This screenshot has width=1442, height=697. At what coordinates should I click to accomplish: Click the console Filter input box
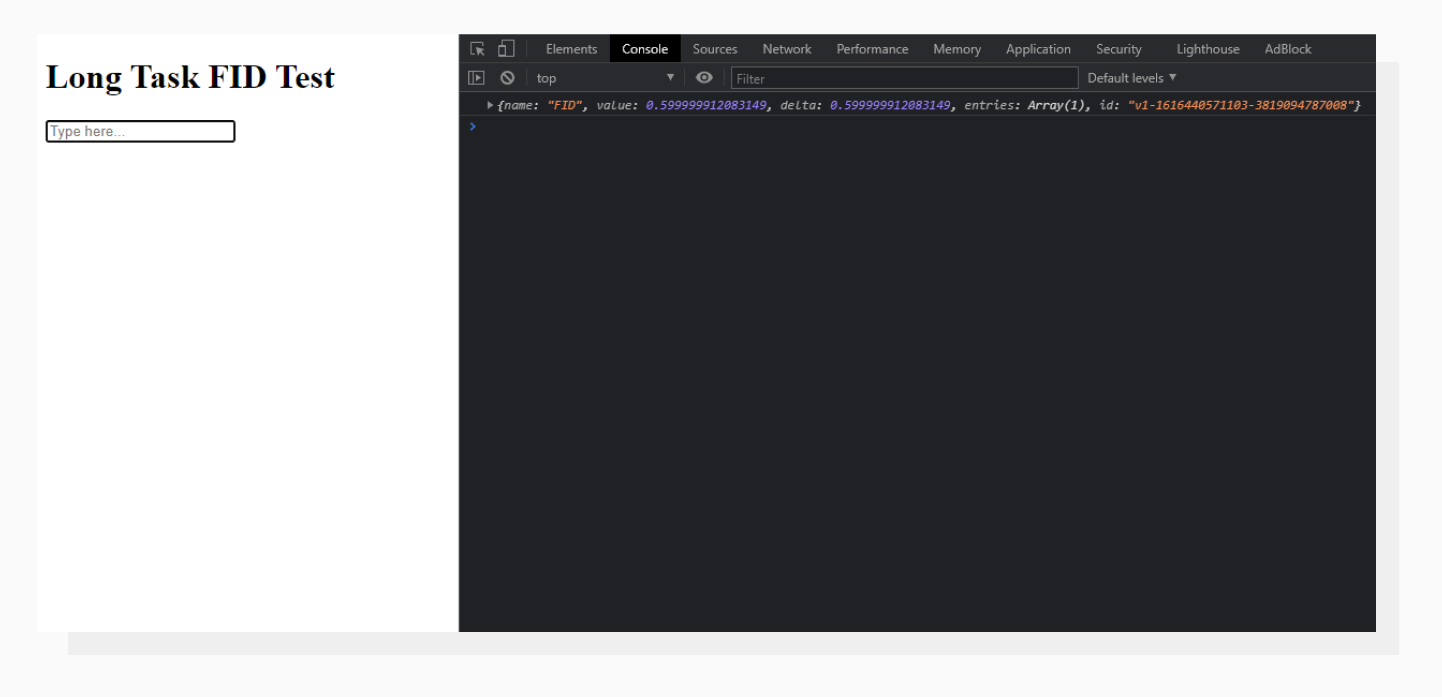point(900,77)
